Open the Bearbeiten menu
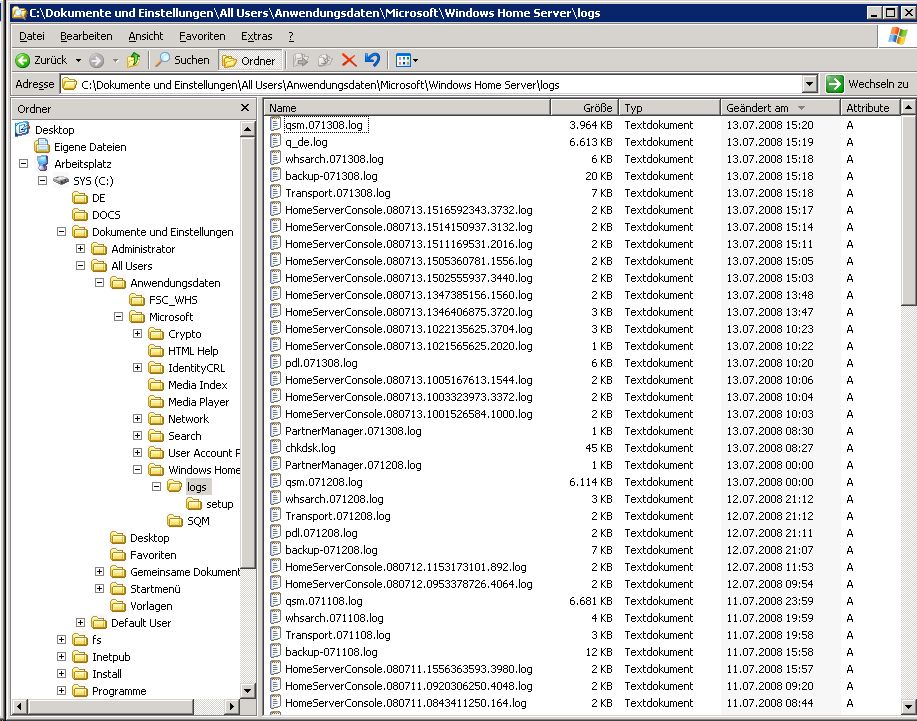 (x=86, y=36)
